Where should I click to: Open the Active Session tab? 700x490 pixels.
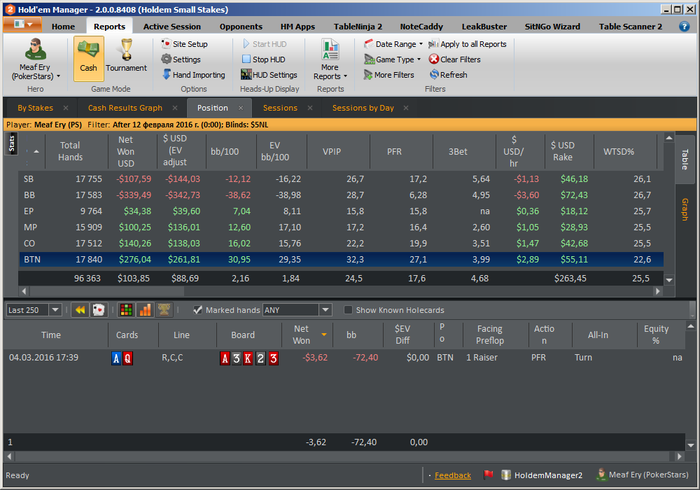click(x=172, y=26)
